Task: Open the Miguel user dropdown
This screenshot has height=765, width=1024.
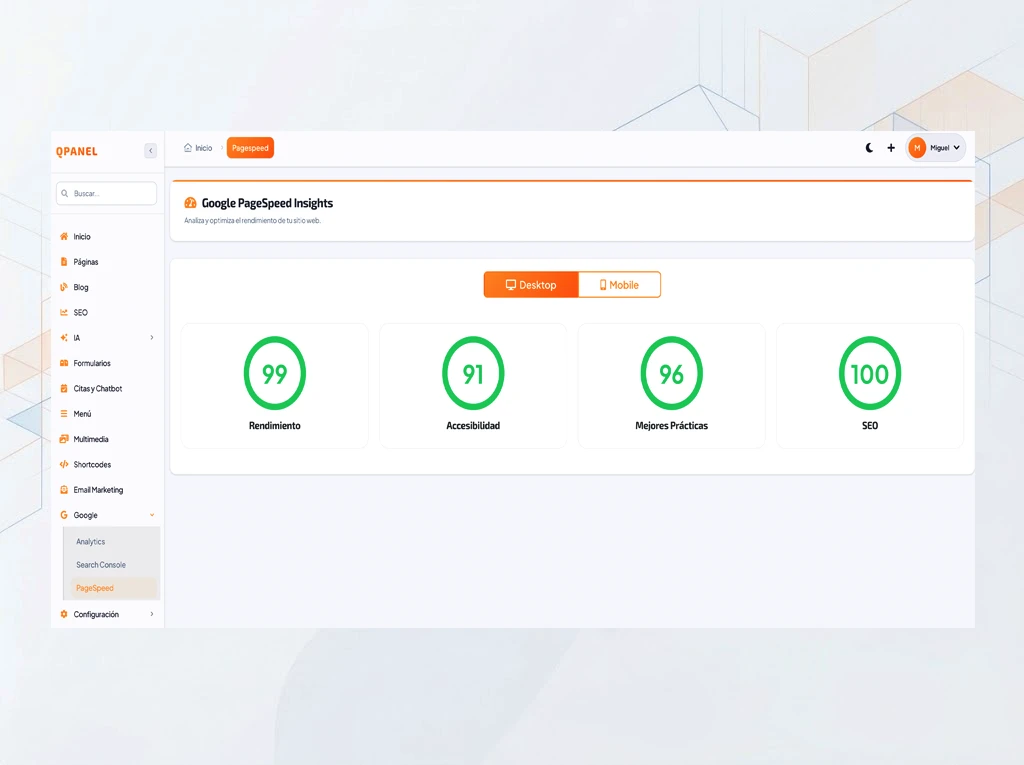Action: tap(936, 148)
